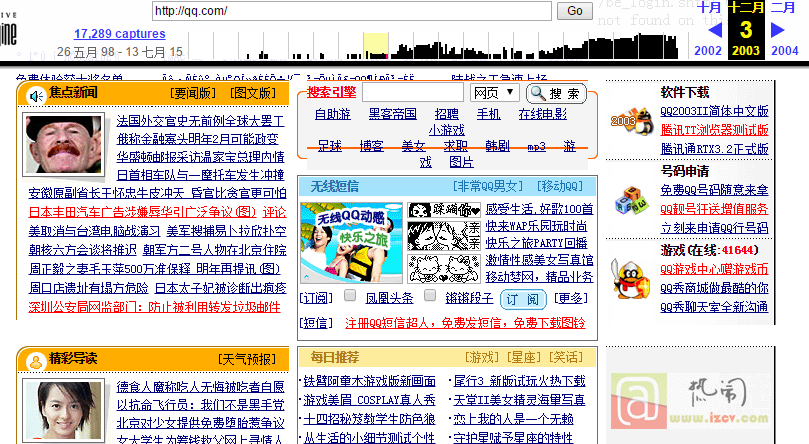Open the QQ2003II简体中文版 download link
The height and width of the screenshot is (444, 809).
pos(715,111)
